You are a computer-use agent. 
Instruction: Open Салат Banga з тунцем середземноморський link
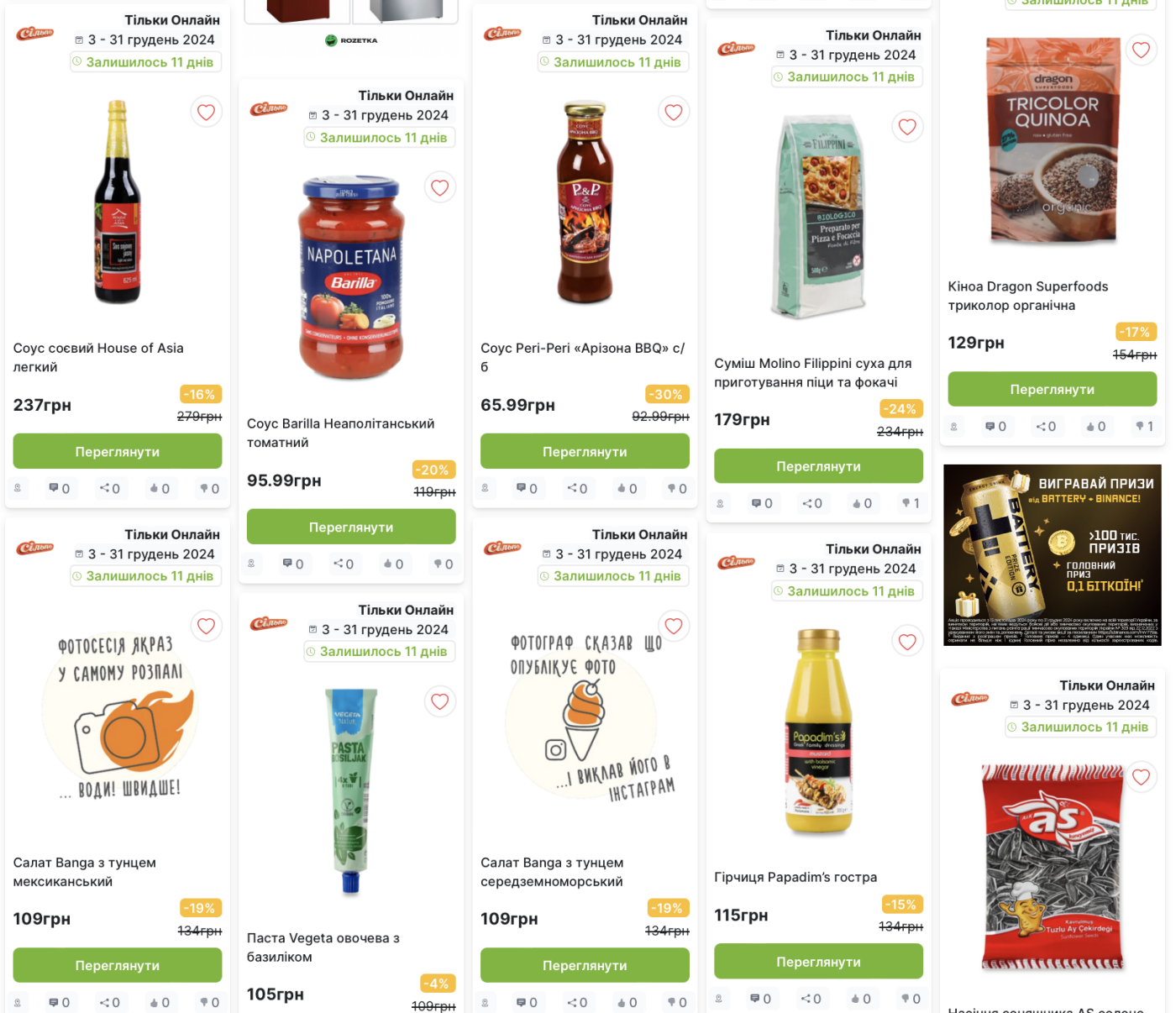552,872
